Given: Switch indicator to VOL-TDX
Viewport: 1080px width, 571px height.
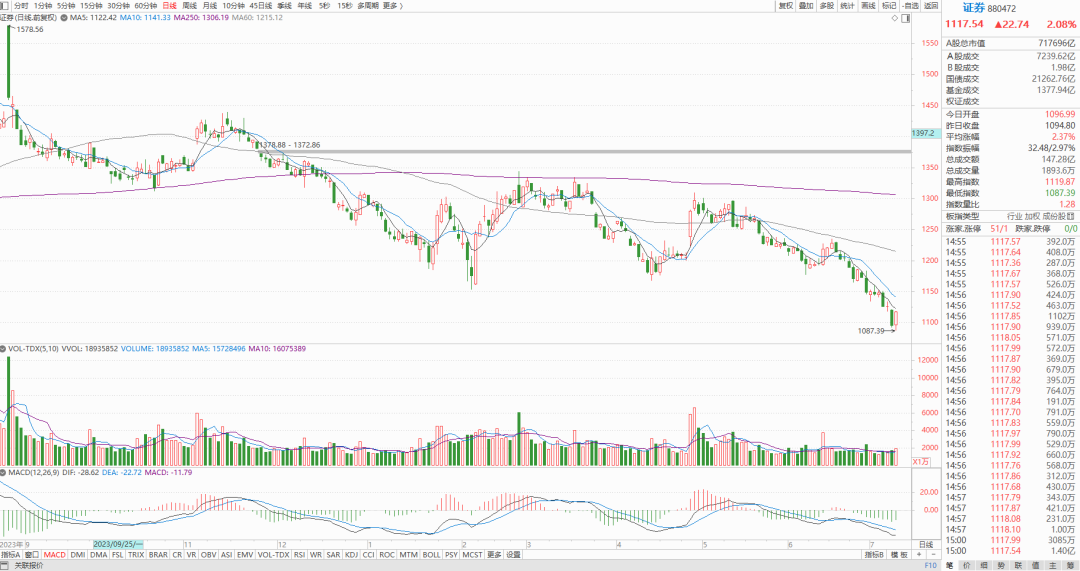Looking at the screenshot, I should pyautogui.click(x=273, y=554).
